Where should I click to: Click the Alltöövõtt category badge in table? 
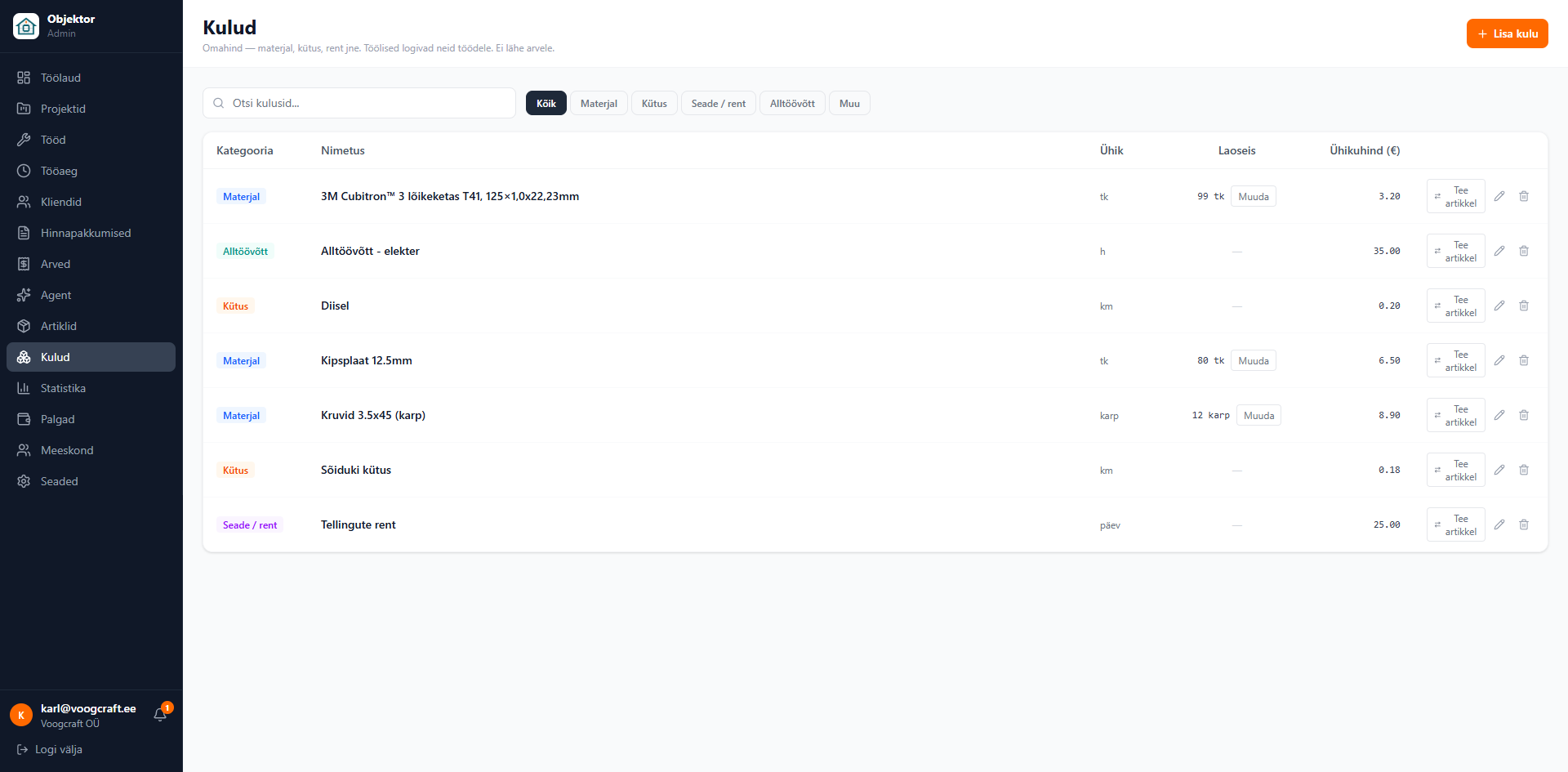[245, 251]
